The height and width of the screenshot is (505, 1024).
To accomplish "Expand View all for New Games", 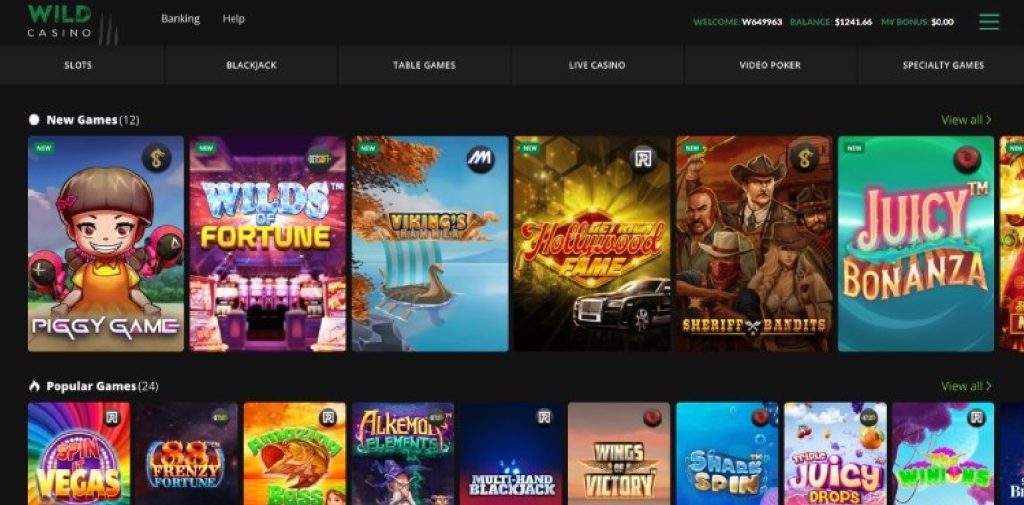I will click(966, 120).
